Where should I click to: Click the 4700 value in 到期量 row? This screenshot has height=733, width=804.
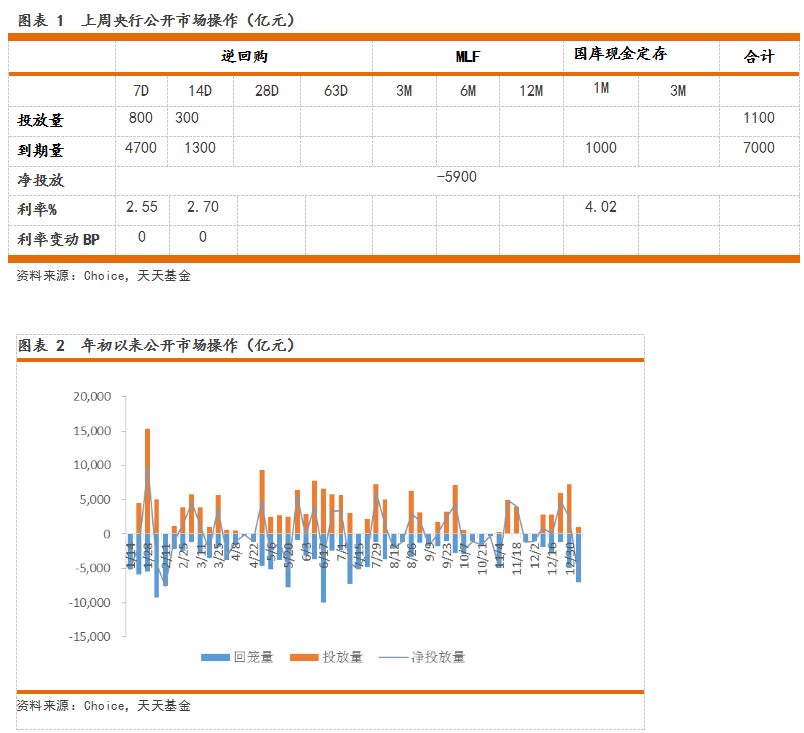coord(141,148)
